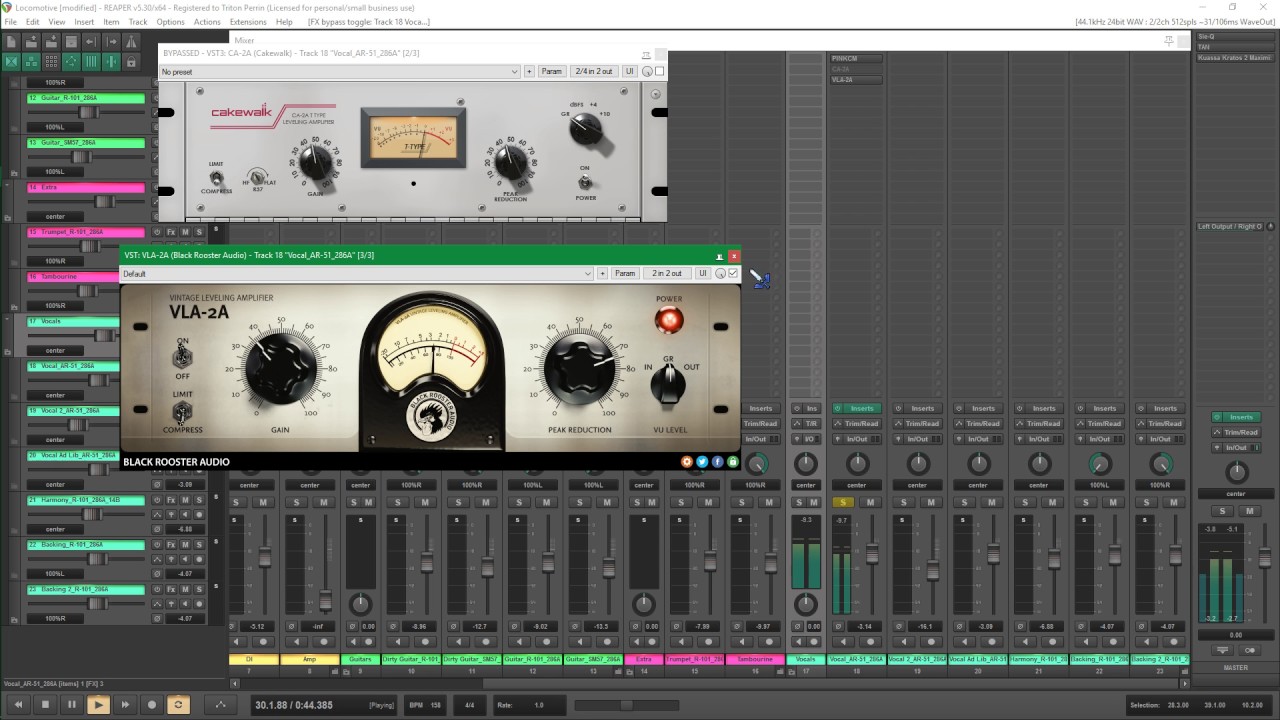Flip the POWER switch on Cakewalk CA-2A
This screenshot has width=1280, height=720.
point(584,182)
